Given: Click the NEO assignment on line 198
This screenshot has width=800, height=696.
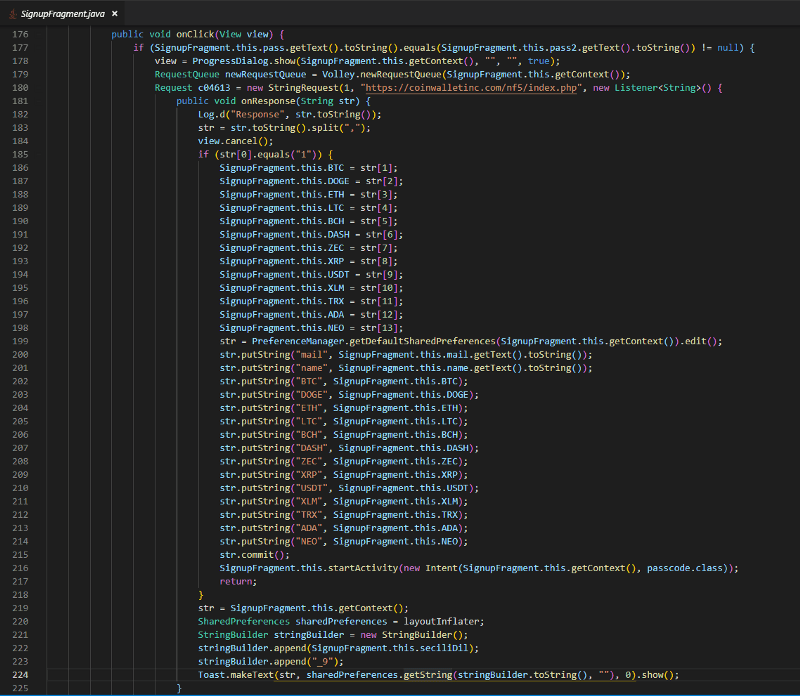Looking at the screenshot, I should tap(311, 328).
